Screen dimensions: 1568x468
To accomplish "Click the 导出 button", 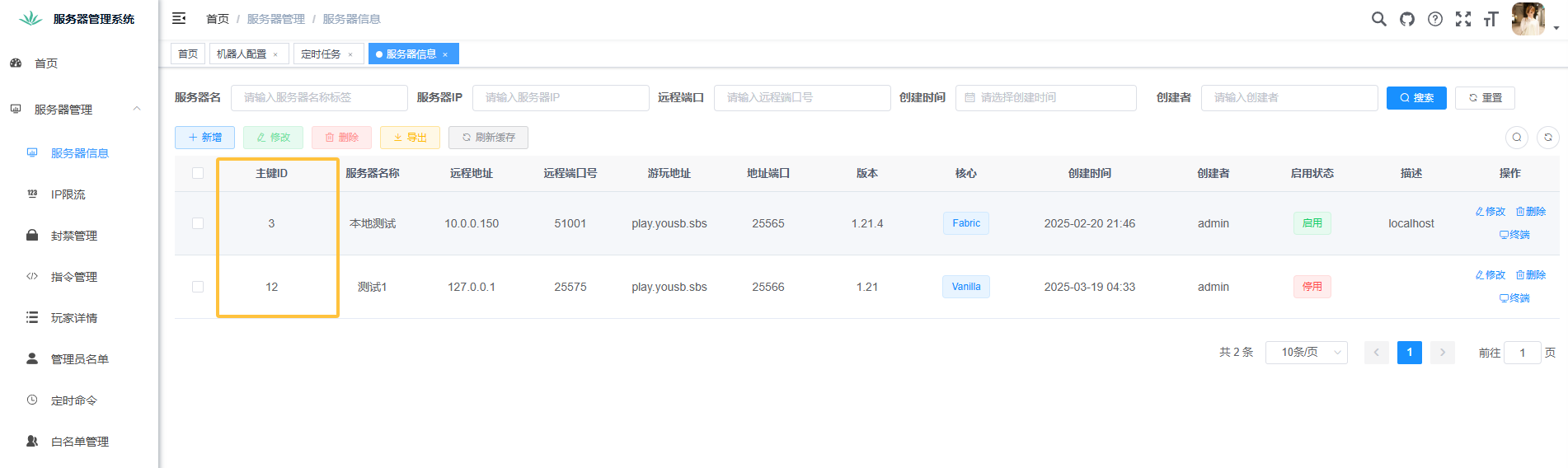I will (x=410, y=138).
